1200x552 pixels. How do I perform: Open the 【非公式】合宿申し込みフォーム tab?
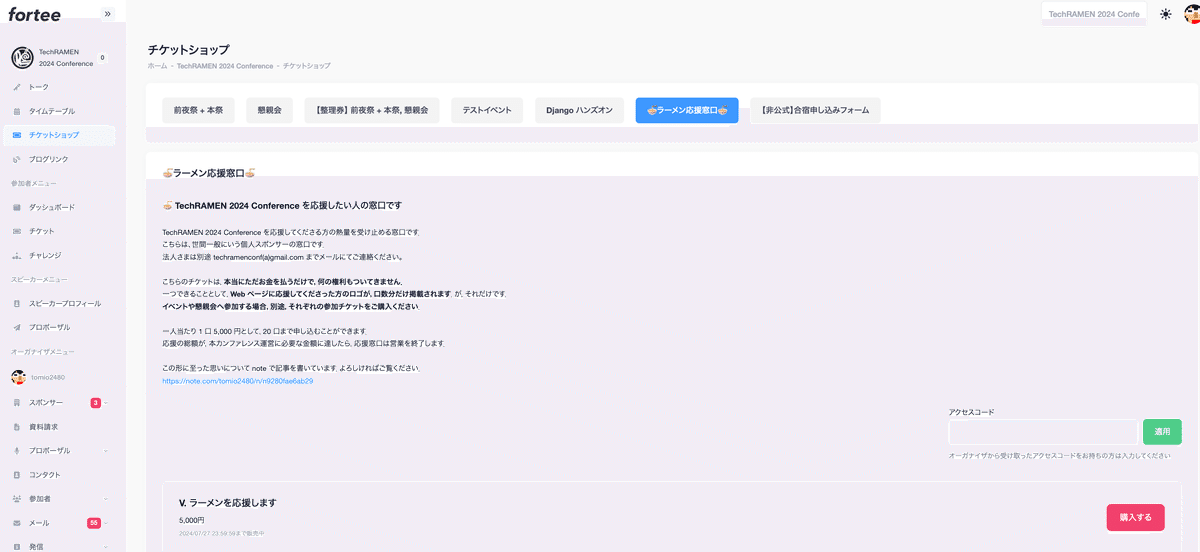[x=815, y=110]
